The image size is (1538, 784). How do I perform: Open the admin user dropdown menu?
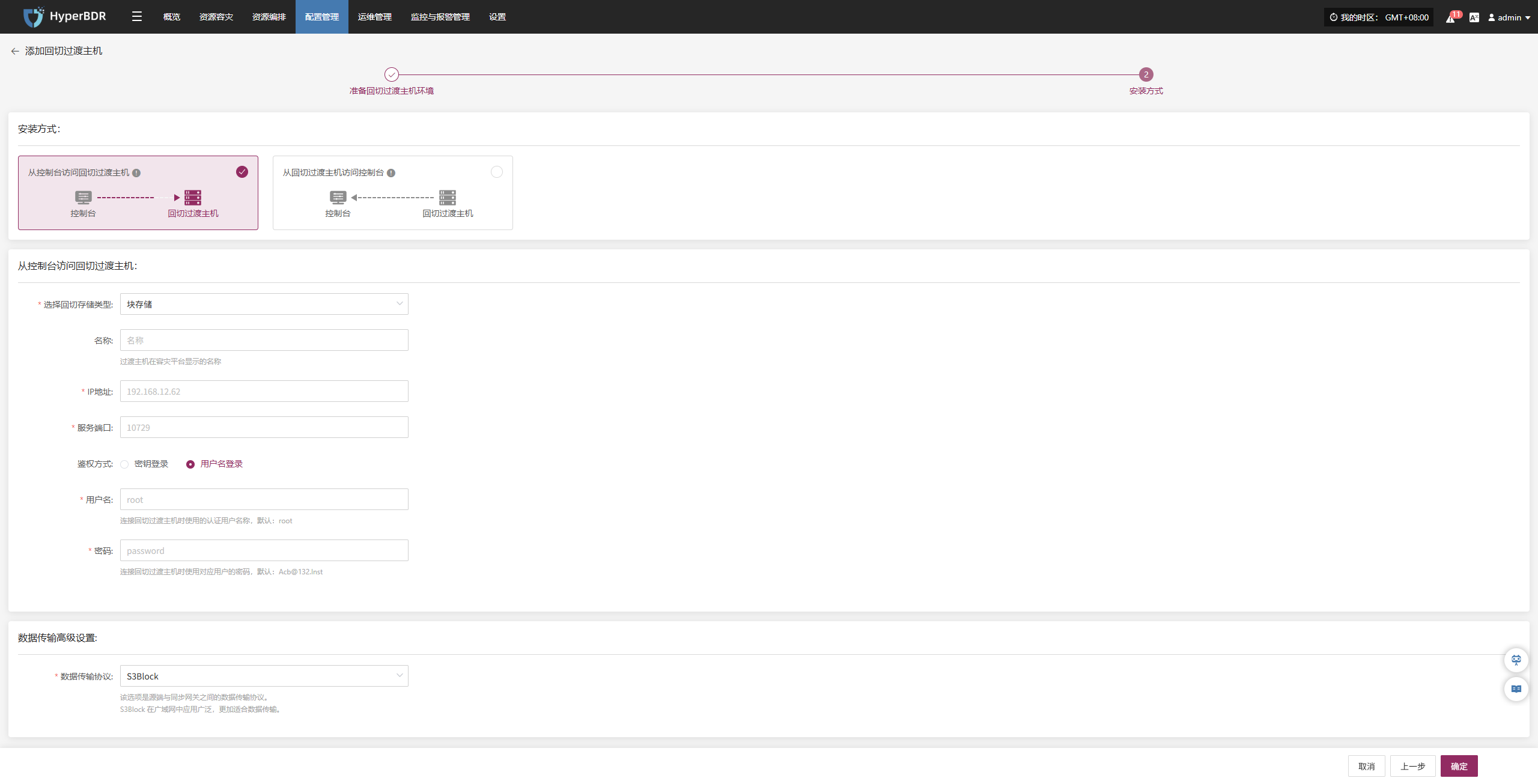click(1509, 17)
